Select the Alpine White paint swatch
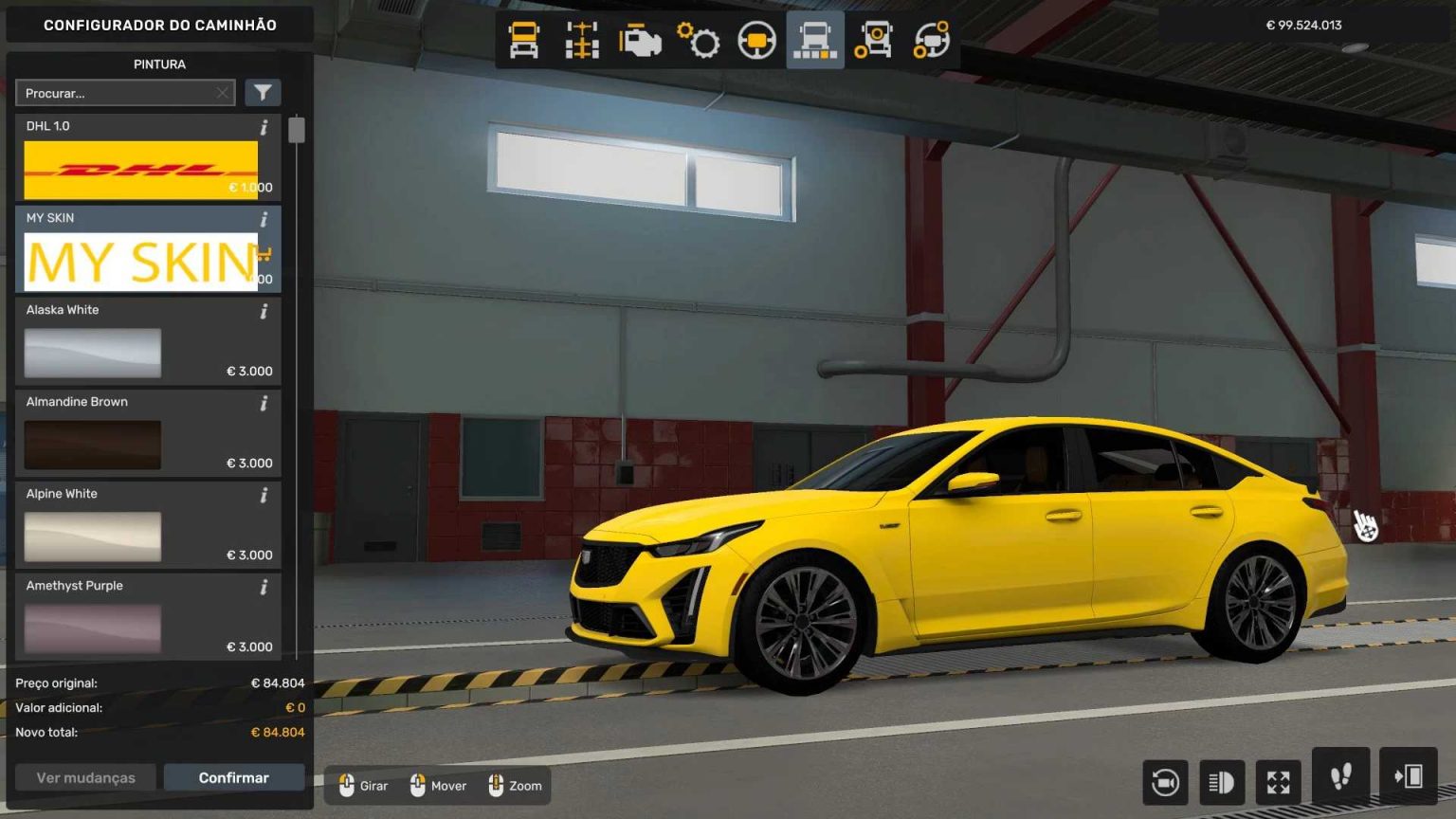The image size is (1456, 819). pyautogui.click(x=92, y=536)
